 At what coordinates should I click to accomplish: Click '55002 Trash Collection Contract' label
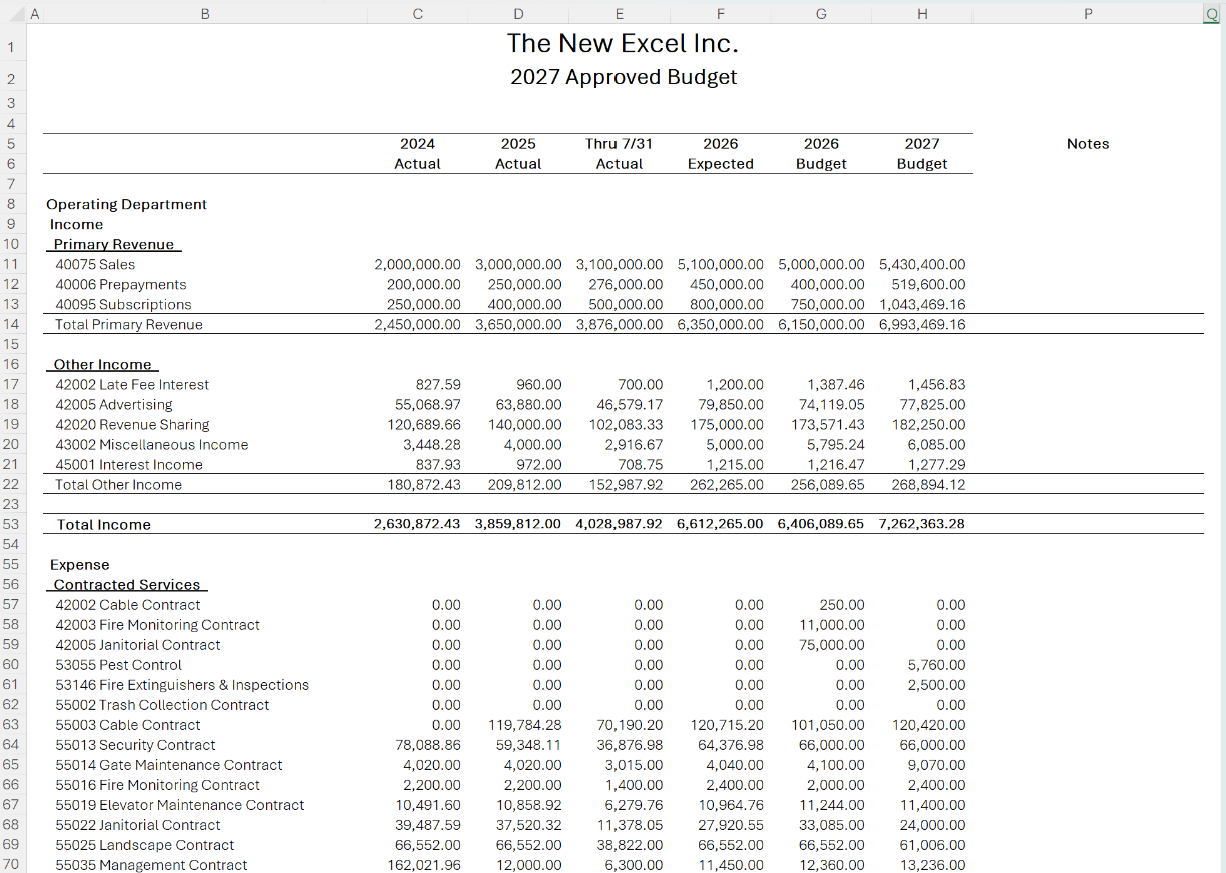click(x=162, y=704)
